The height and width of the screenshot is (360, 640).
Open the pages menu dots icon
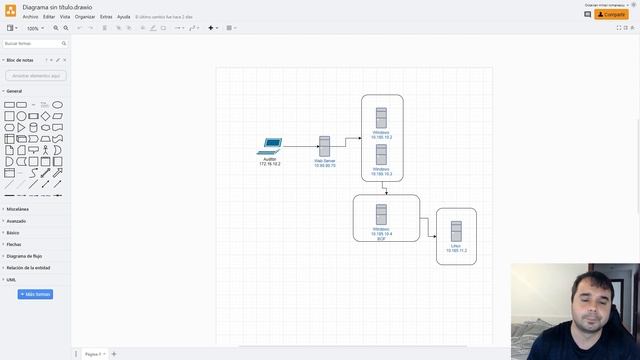[x=76, y=354]
